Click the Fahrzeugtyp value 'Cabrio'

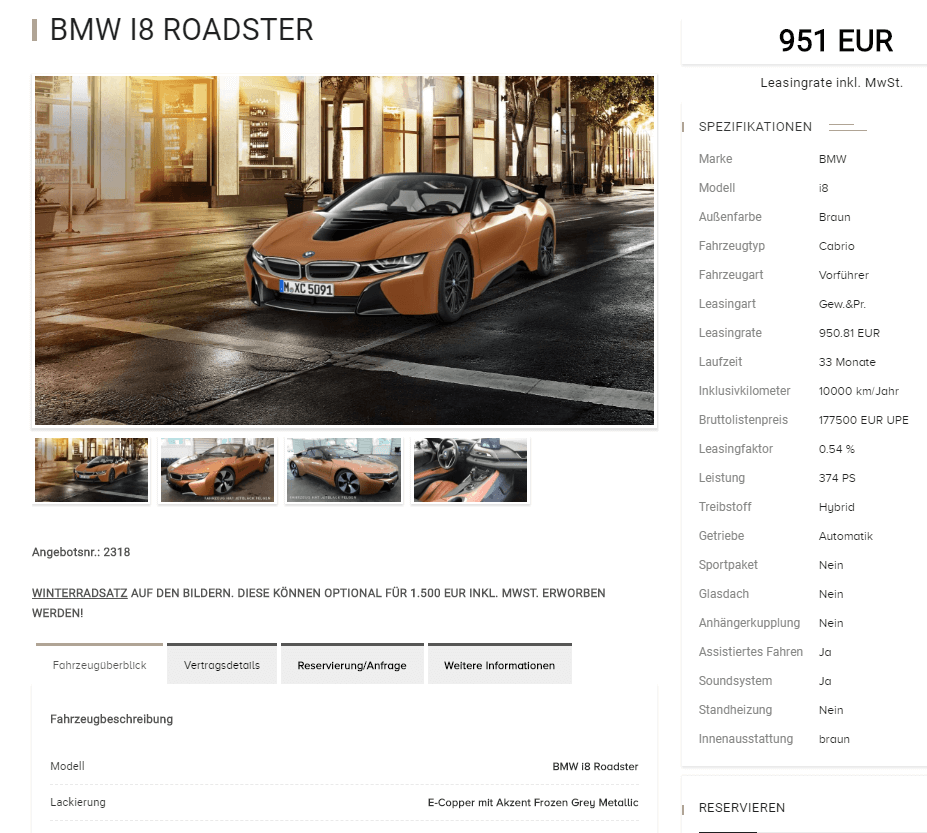(837, 246)
